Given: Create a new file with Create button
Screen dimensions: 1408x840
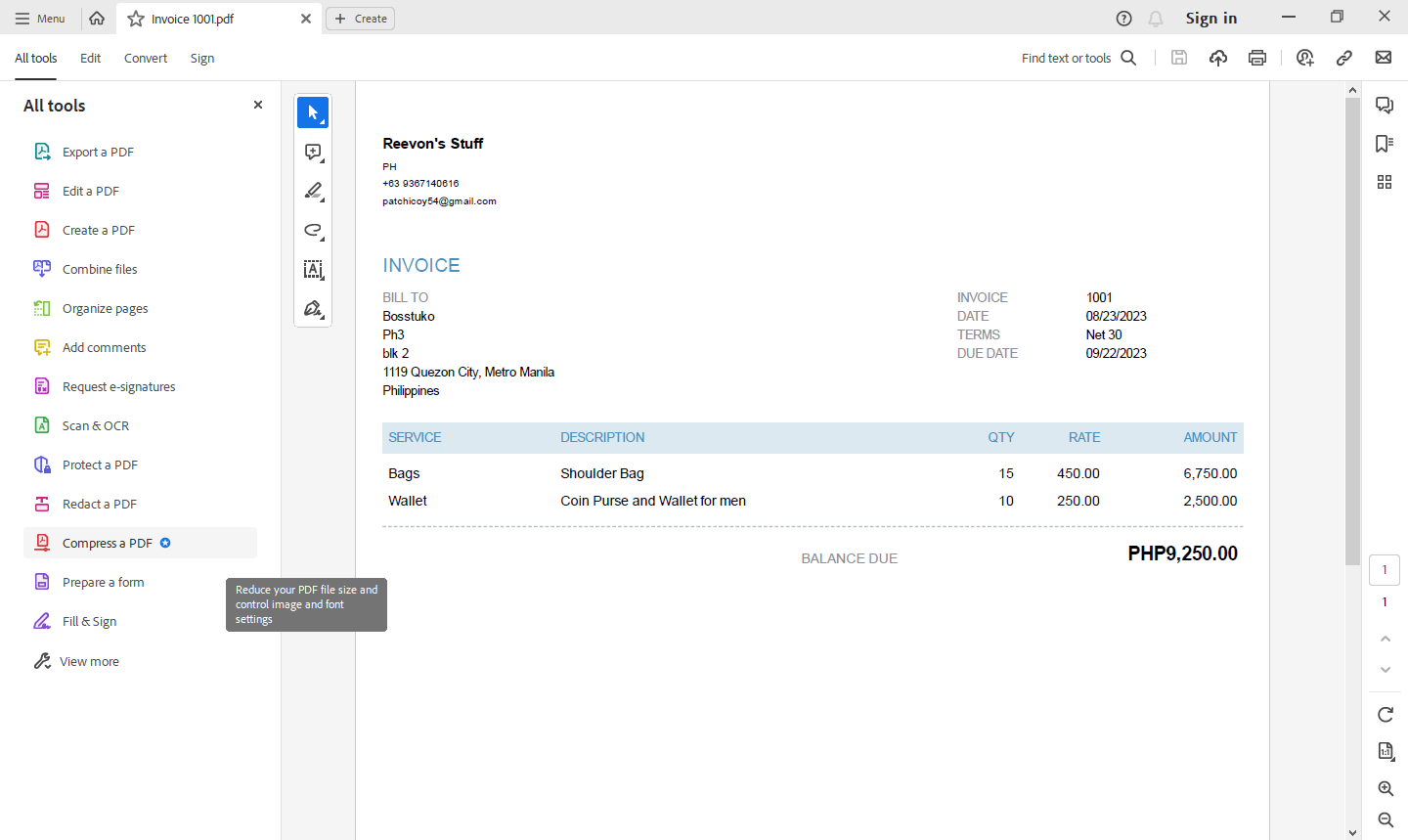Looking at the screenshot, I should coord(360,19).
